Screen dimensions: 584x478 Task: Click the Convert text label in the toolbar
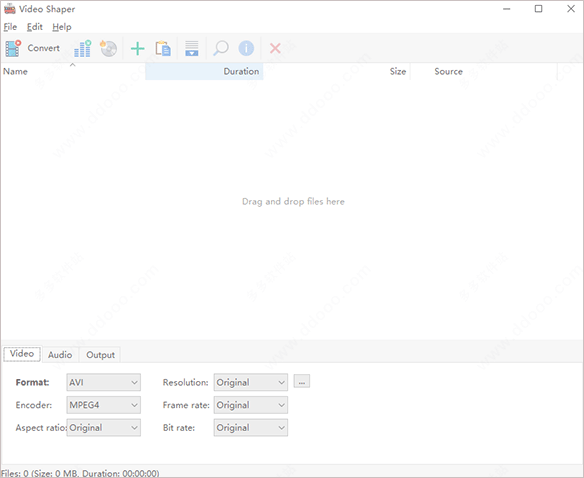tap(44, 48)
